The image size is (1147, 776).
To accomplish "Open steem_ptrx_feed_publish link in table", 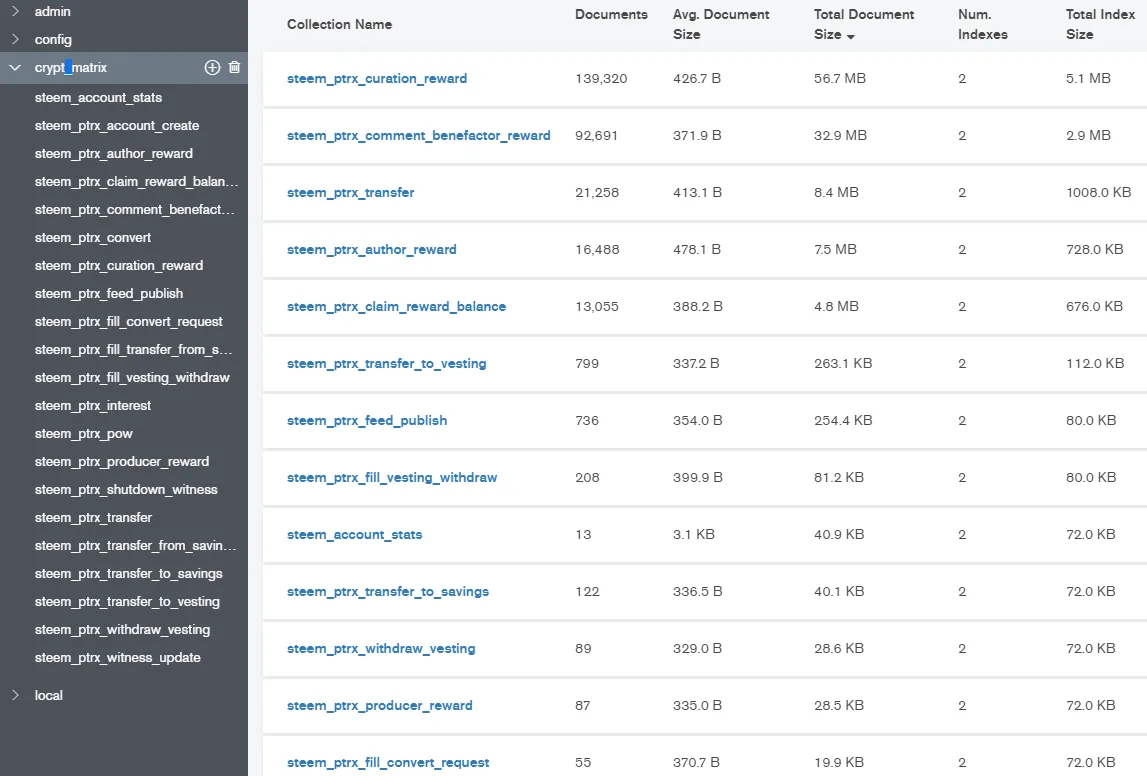I will [366, 421].
